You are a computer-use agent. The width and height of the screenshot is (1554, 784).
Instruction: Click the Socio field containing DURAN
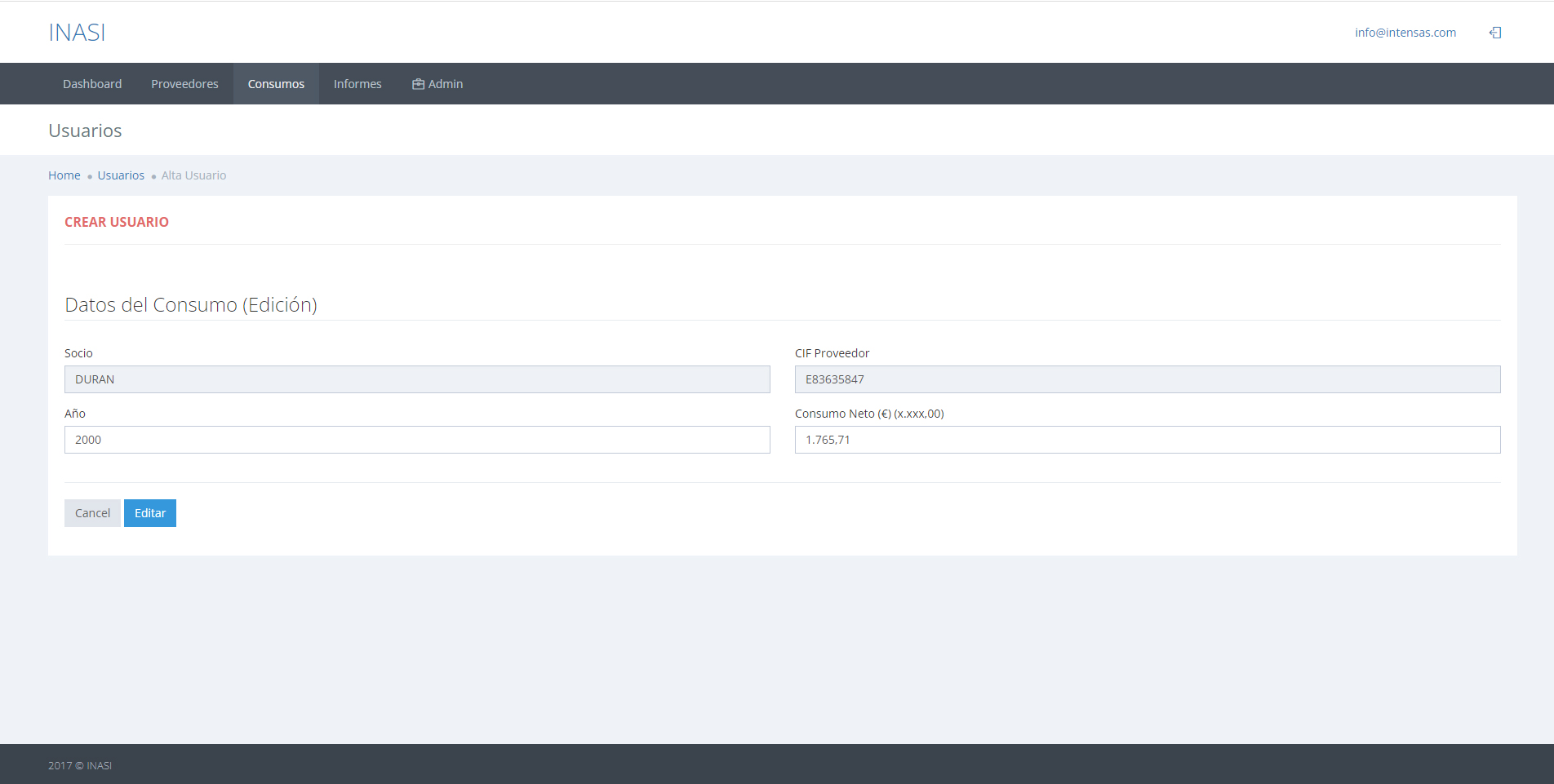pyautogui.click(x=417, y=379)
